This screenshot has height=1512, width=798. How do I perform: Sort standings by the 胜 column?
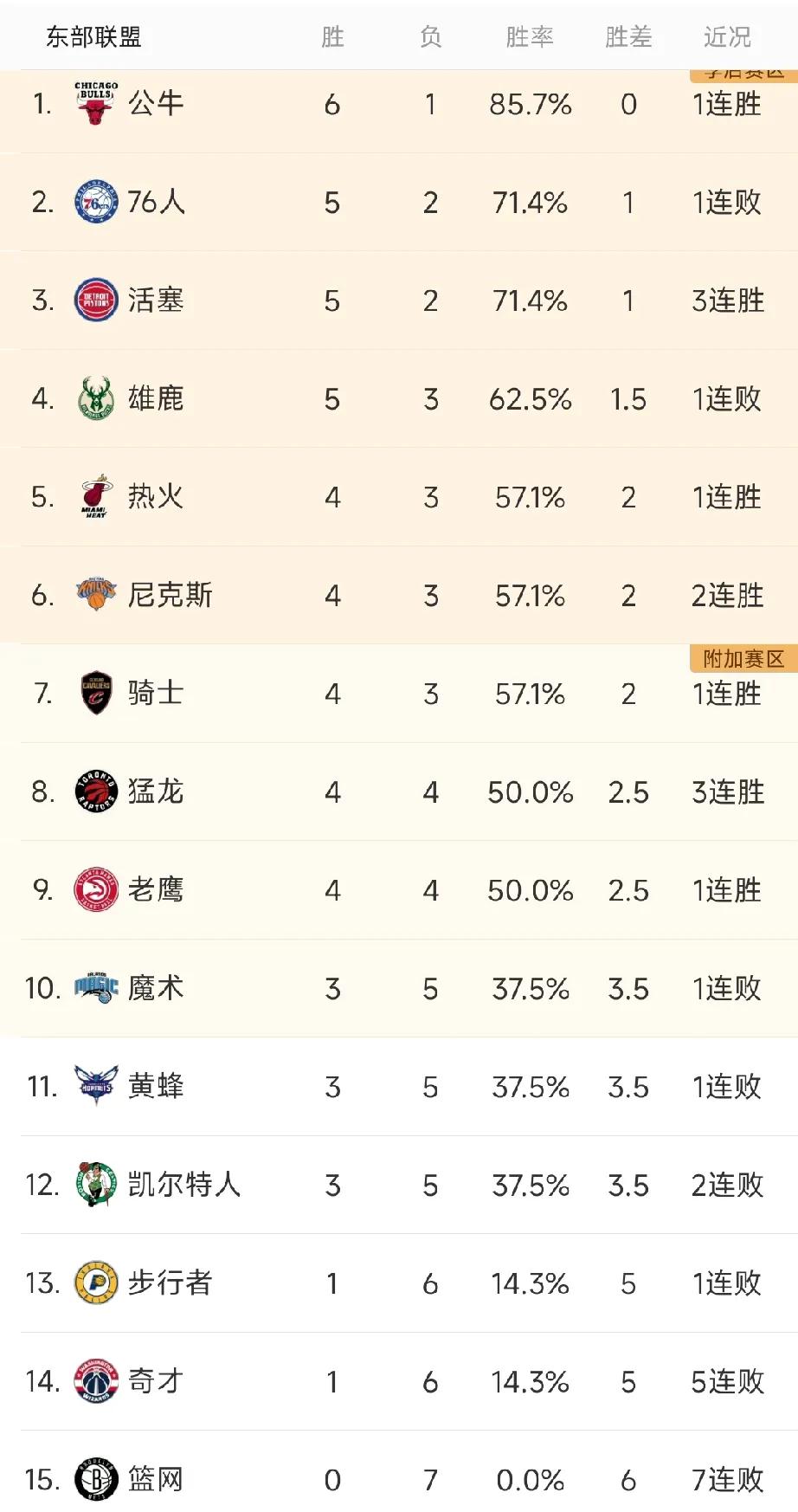[332, 36]
